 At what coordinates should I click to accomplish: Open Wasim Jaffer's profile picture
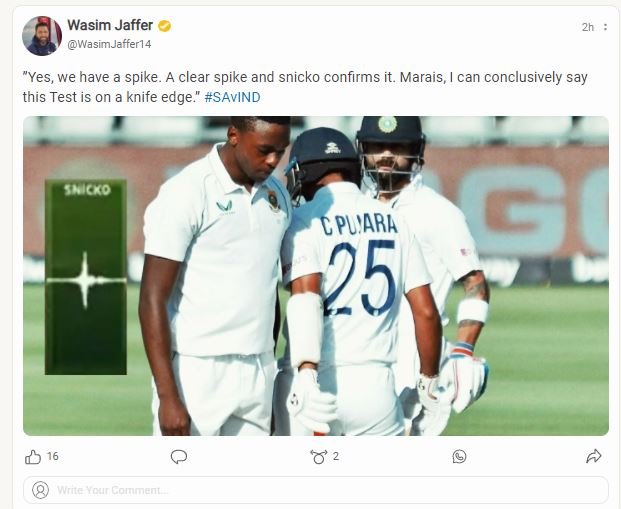click(42, 35)
